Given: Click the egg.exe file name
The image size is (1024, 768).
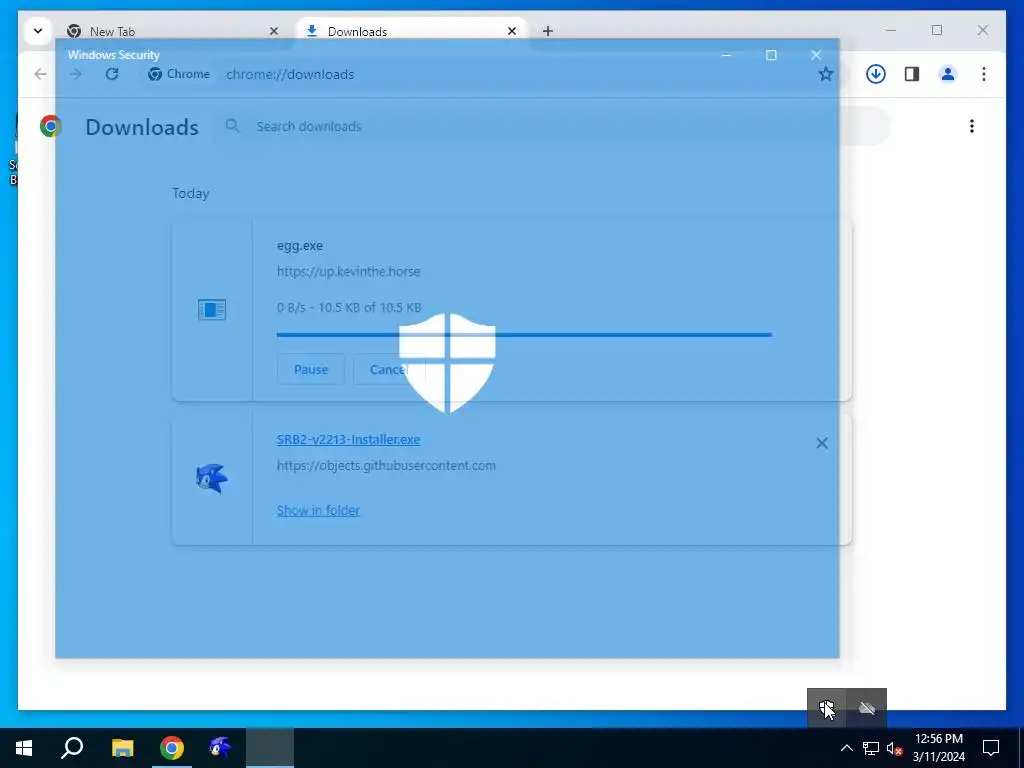Looking at the screenshot, I should [300, 246].
